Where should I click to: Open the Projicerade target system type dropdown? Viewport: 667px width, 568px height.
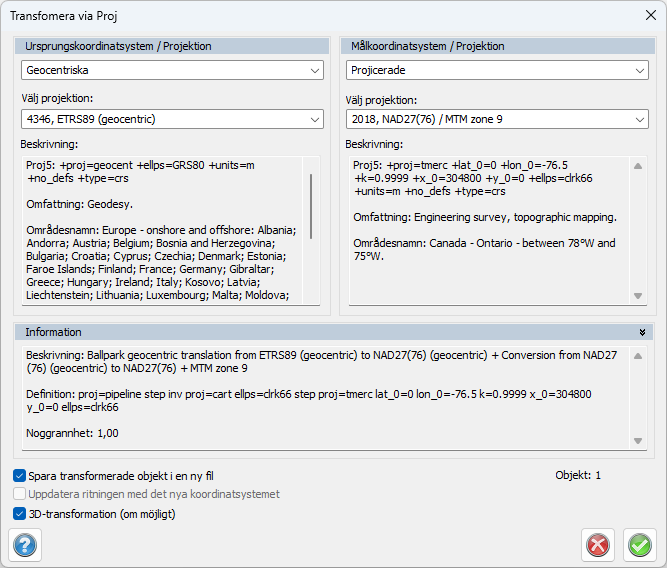497,70
